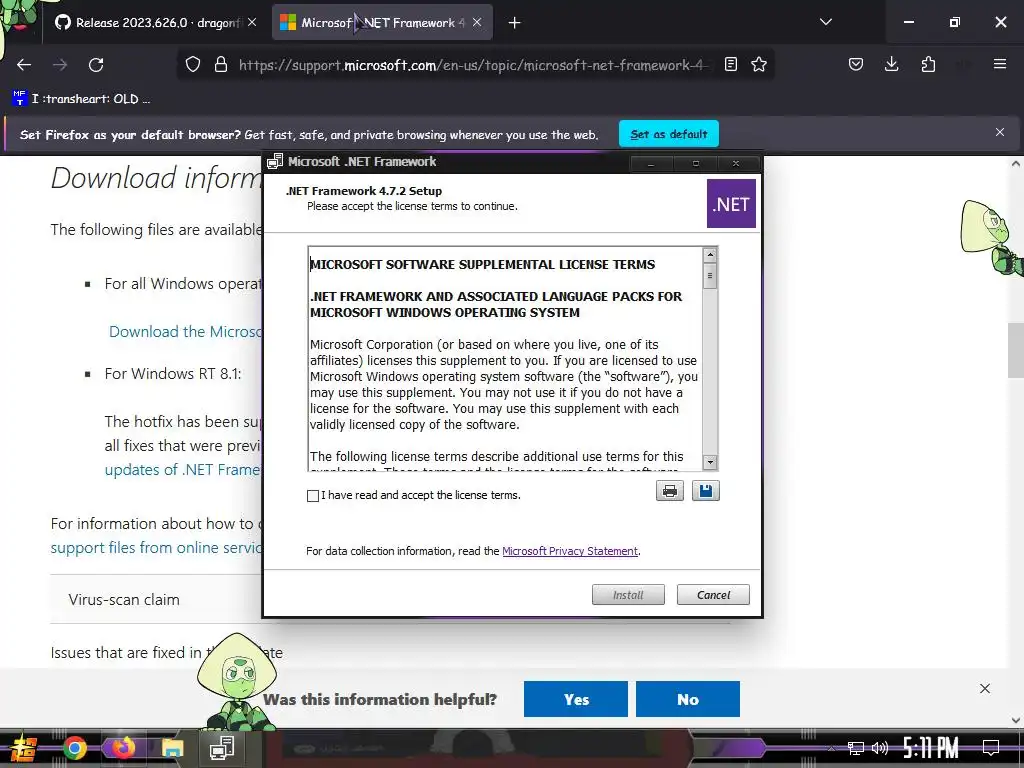Open the Pocket save icon
Viewport: 1024px width, 768px height.
pos(856,64)
